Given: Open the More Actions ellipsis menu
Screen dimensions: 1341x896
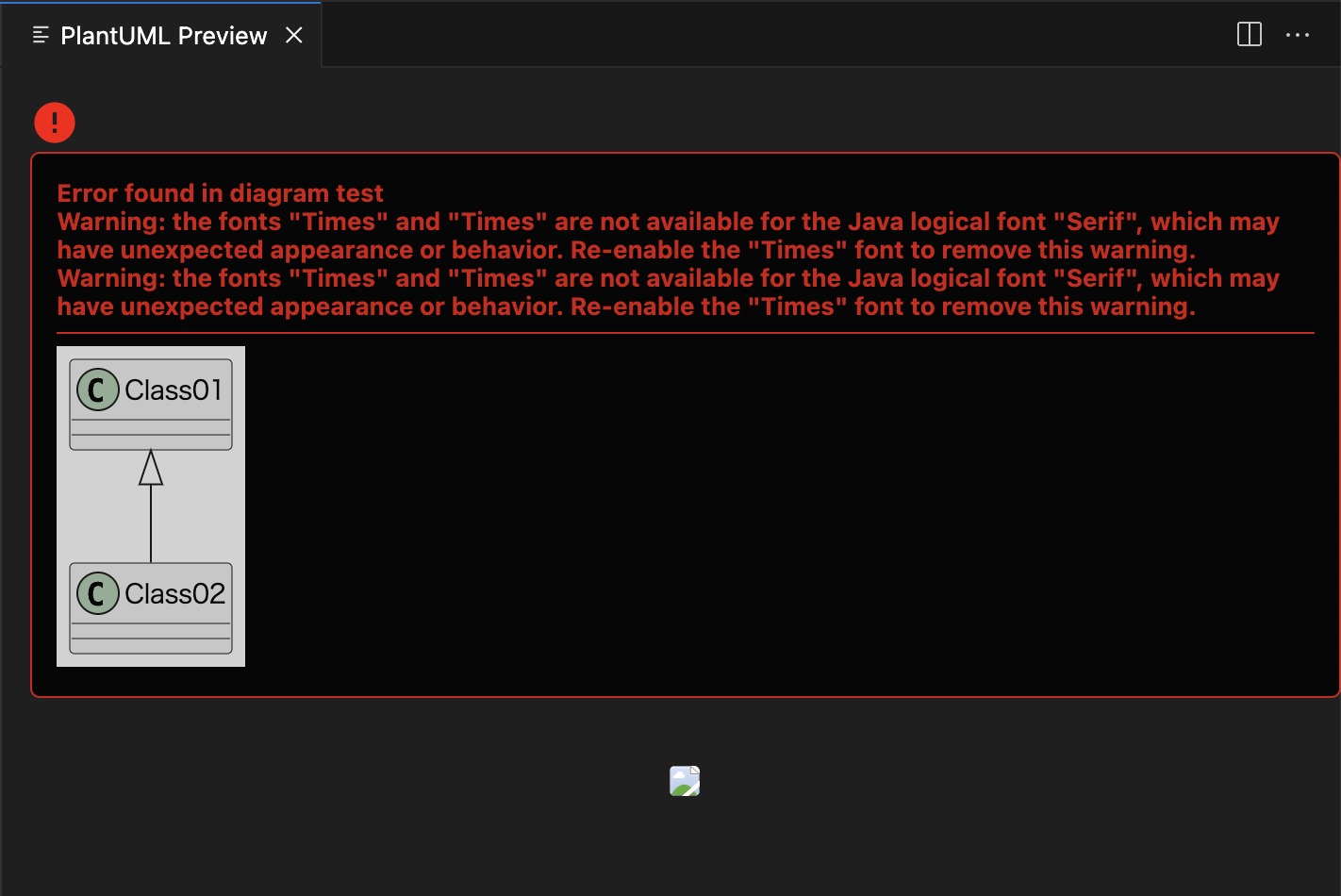Looking at the screenshot, I should 1297,35.
